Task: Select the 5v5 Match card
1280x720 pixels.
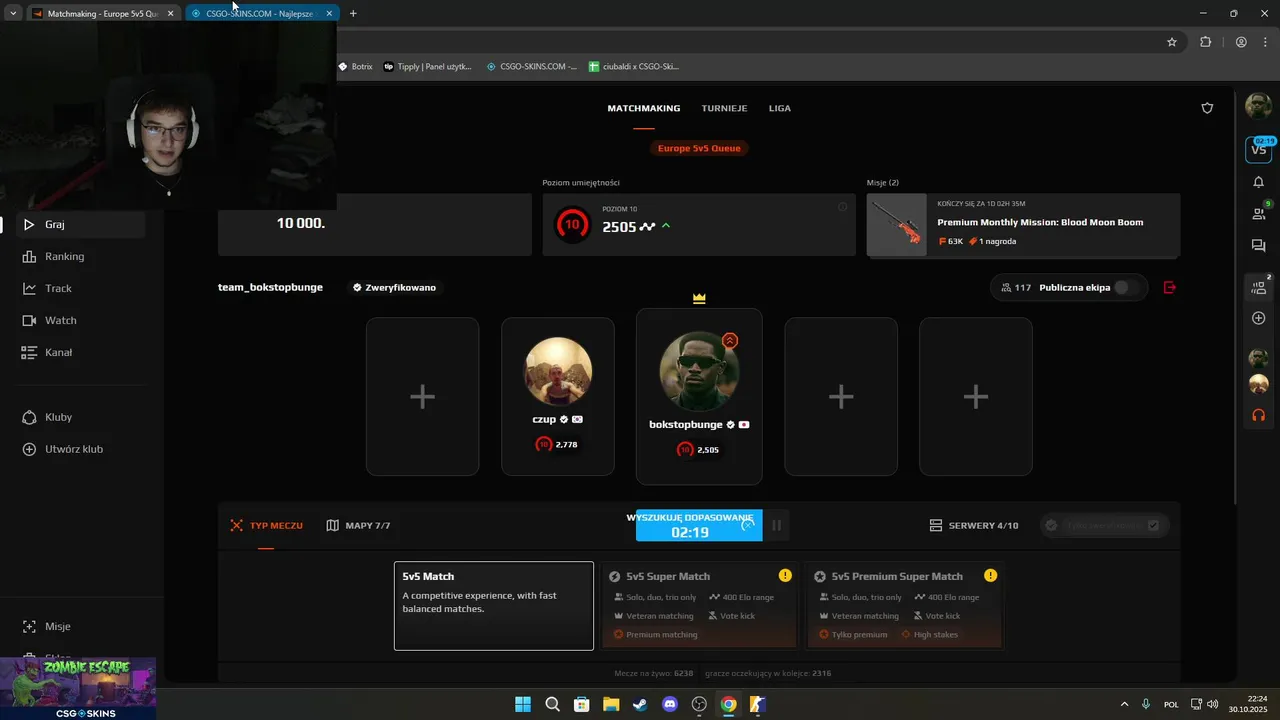Action: 494,606
